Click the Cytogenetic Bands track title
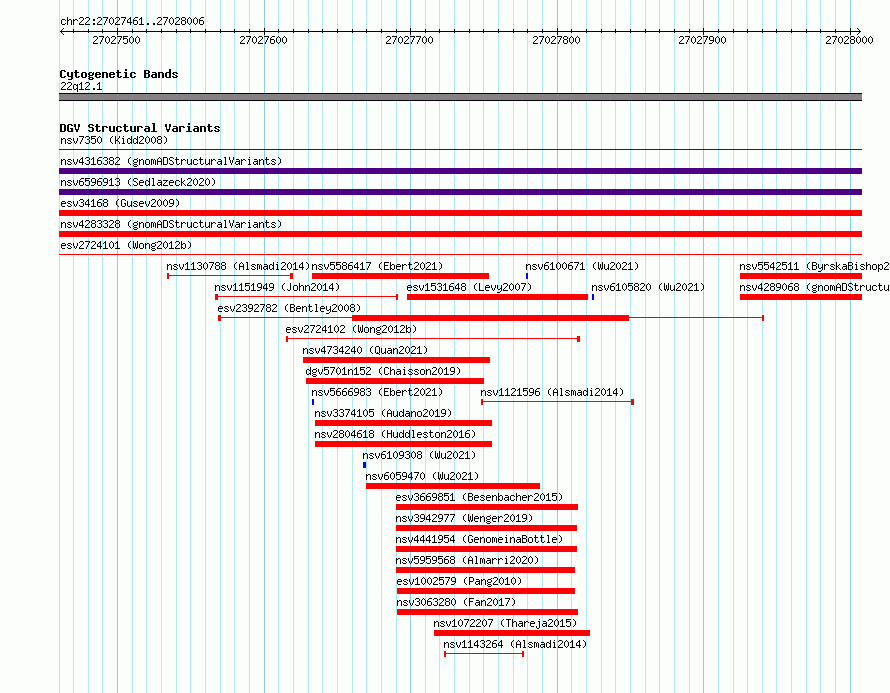 pos(119,74)
